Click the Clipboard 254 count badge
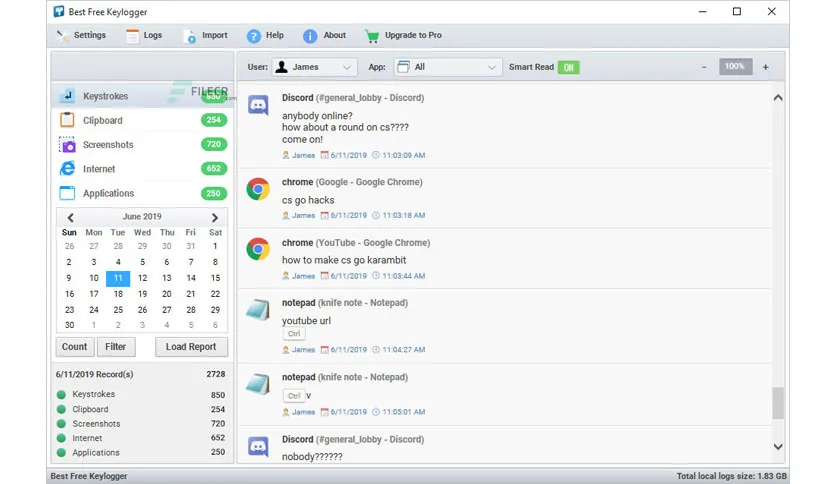This screenshot has width=836, height=484. click(x=214, y=120)
